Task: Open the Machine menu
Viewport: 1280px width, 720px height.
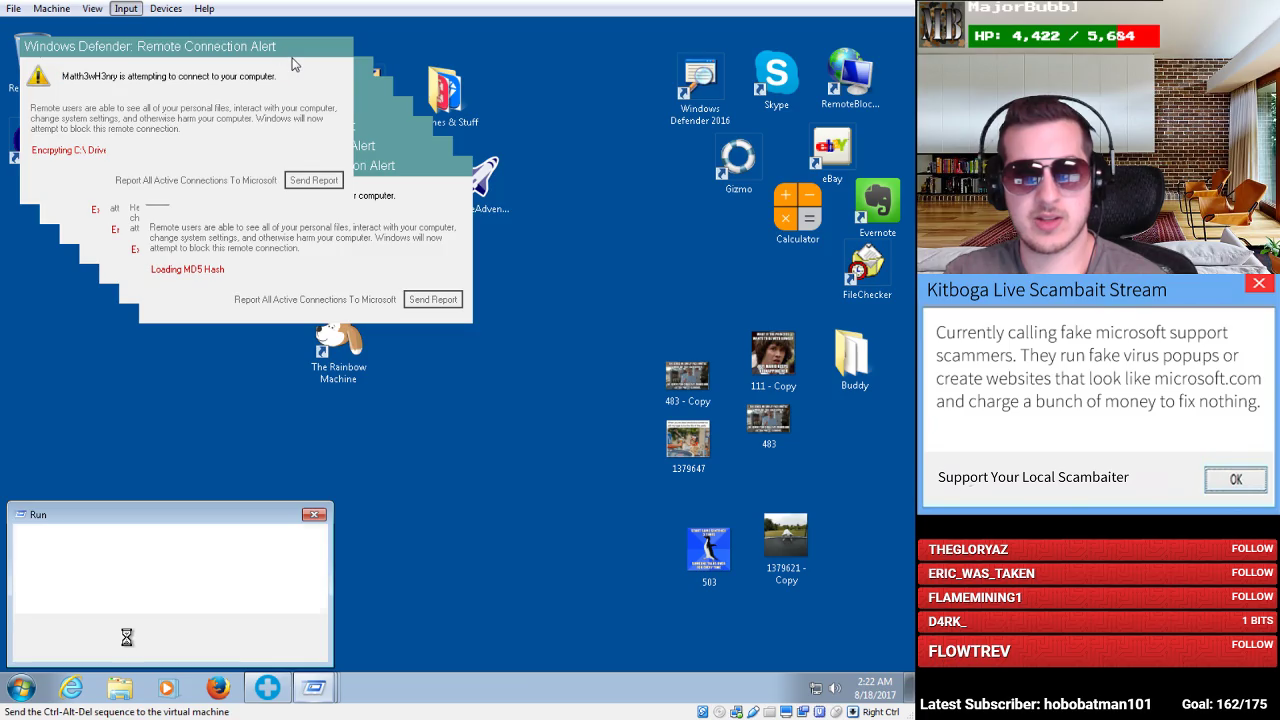Action: tap(51, 8)
